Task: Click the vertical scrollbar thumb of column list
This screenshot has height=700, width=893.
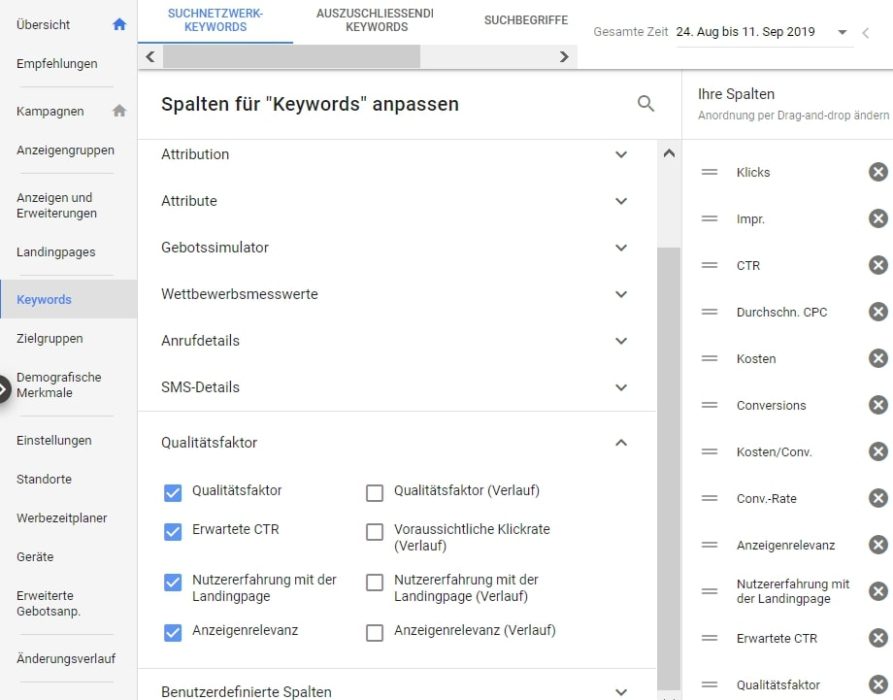Action: 669,468
